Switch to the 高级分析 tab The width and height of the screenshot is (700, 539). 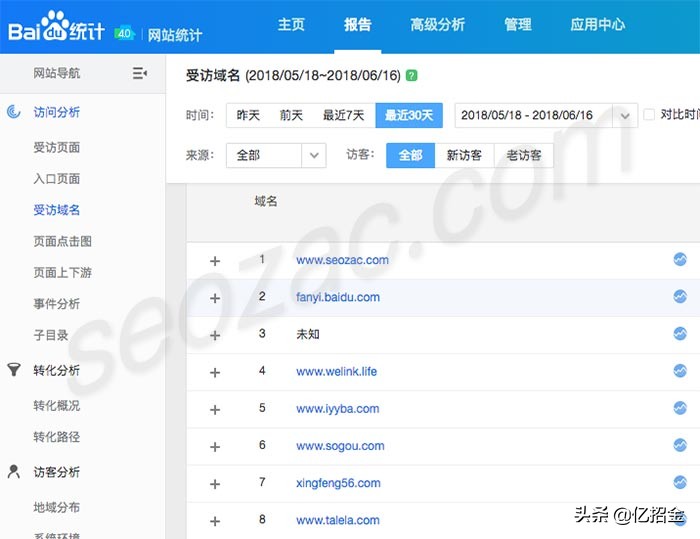coord(437,25)
